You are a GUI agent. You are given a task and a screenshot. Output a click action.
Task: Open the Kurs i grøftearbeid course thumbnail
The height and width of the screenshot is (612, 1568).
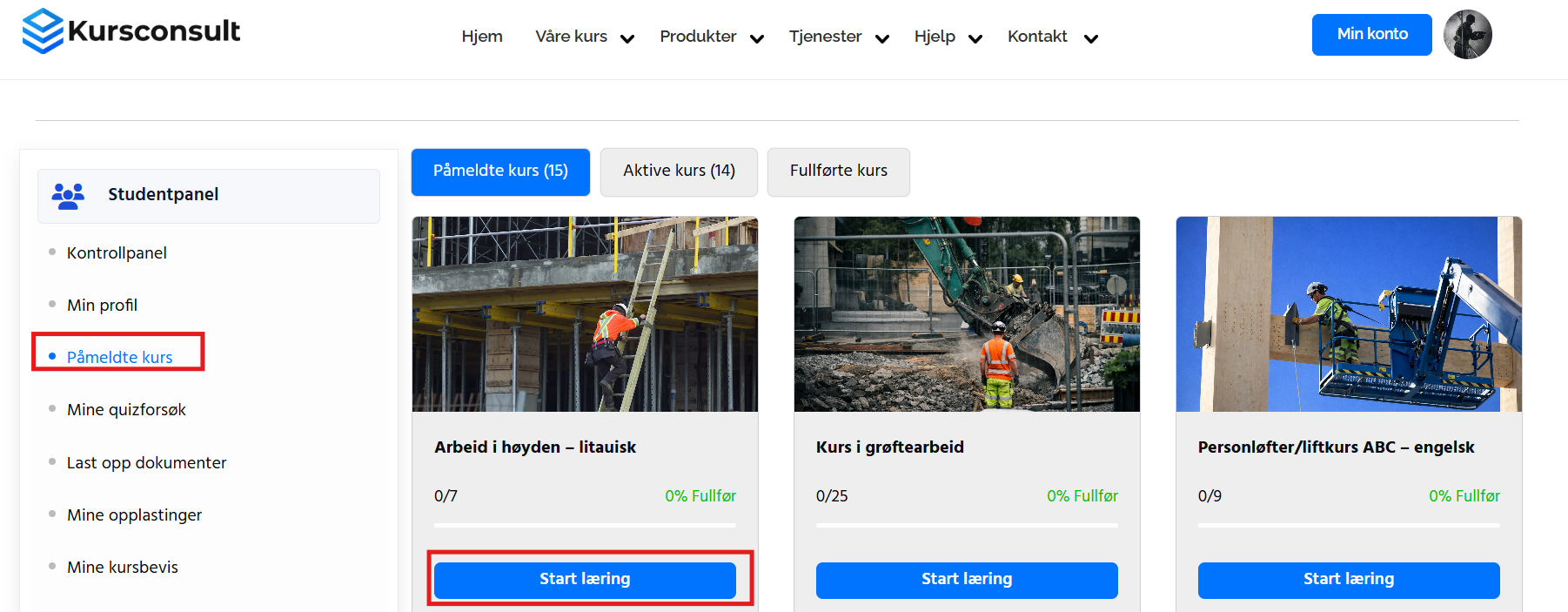point(967,314)
